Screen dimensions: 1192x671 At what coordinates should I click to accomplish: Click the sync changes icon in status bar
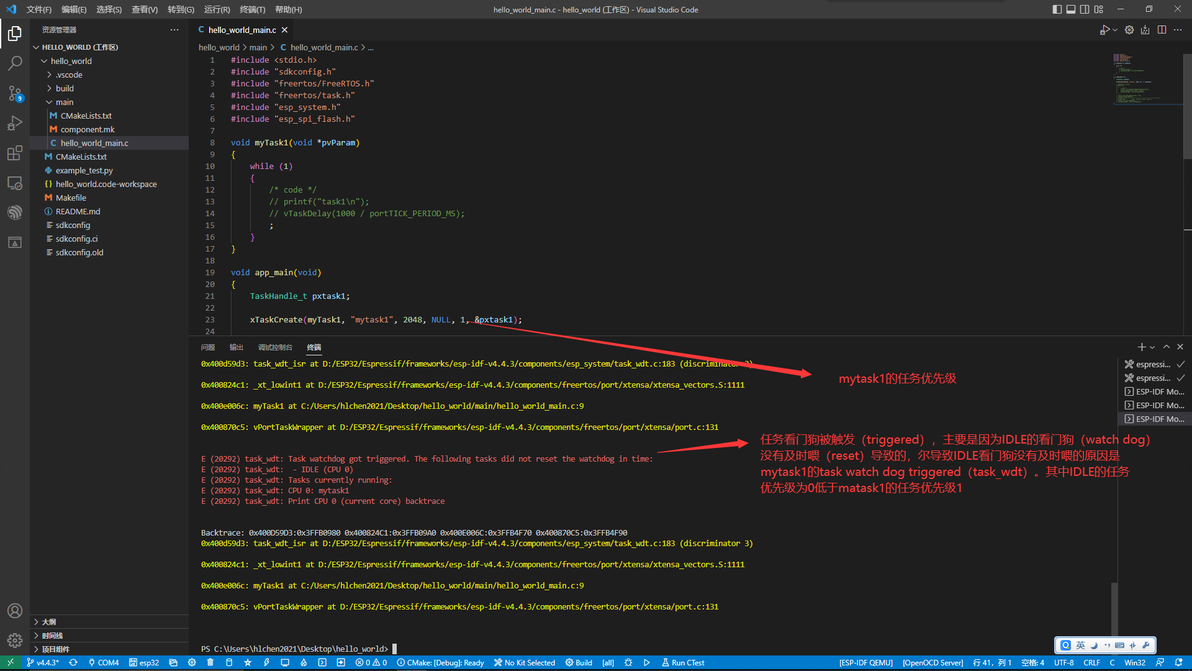tap(73, 663)
